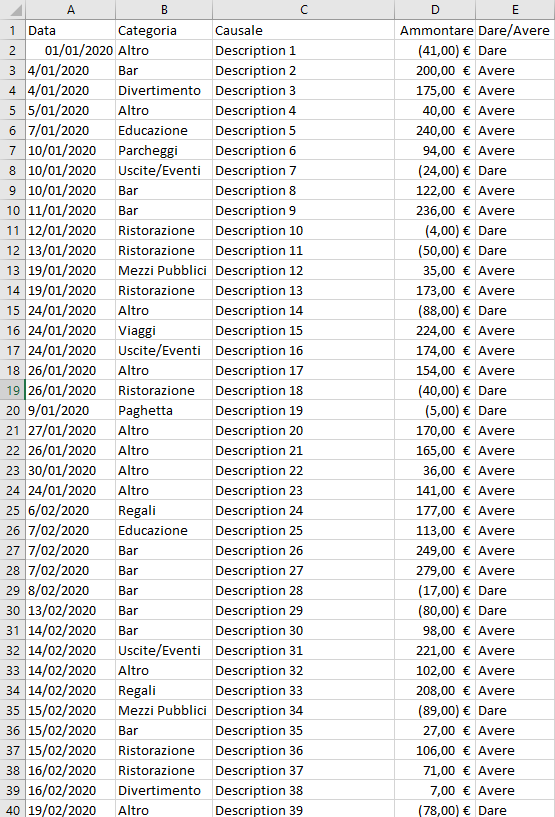This screenshot has width=555, height=817.
Task: Click the Viaggi category cell
Action: coord(164,330)
